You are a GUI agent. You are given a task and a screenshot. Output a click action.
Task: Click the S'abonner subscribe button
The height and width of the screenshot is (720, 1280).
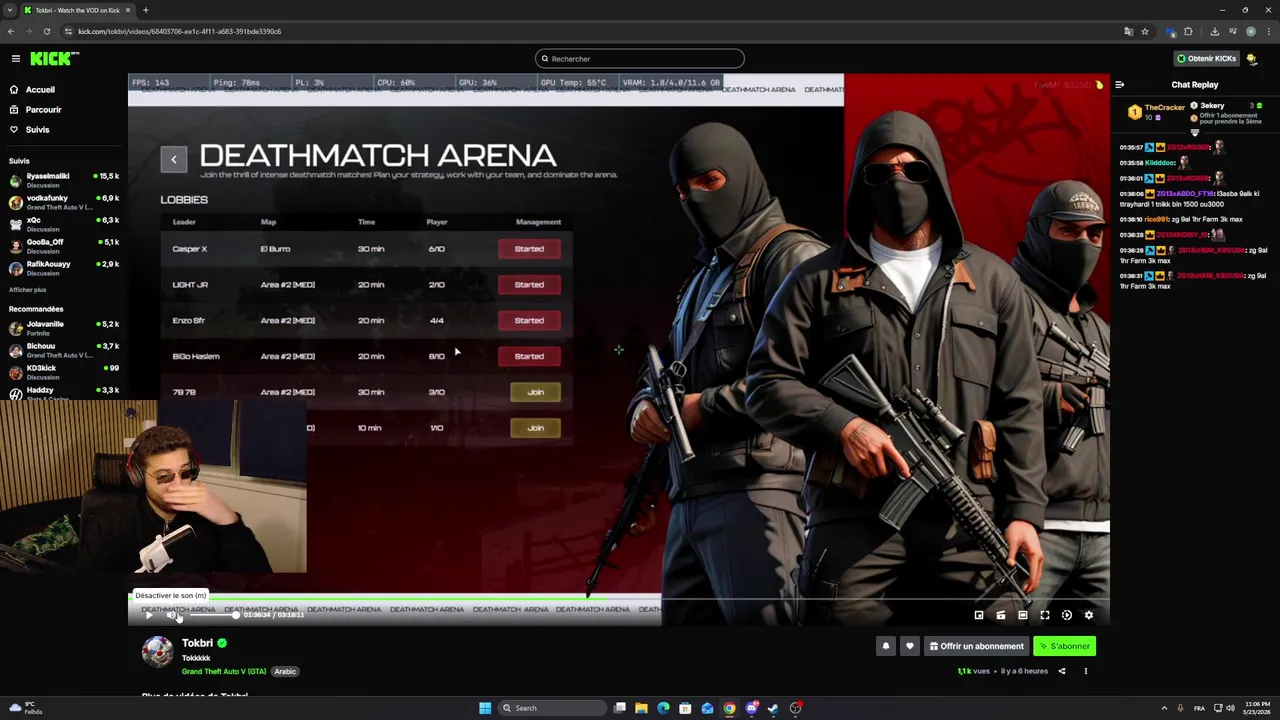(x=1064, y=647)
